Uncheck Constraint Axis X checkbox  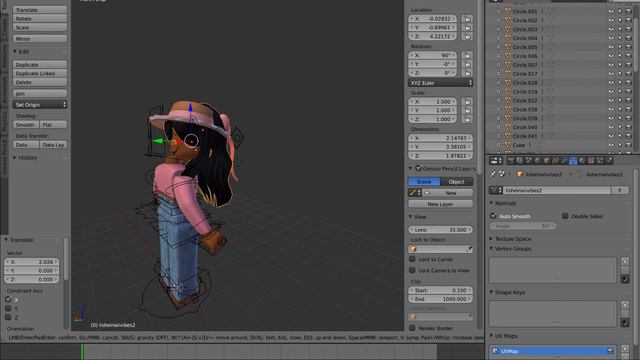[8, 299]
